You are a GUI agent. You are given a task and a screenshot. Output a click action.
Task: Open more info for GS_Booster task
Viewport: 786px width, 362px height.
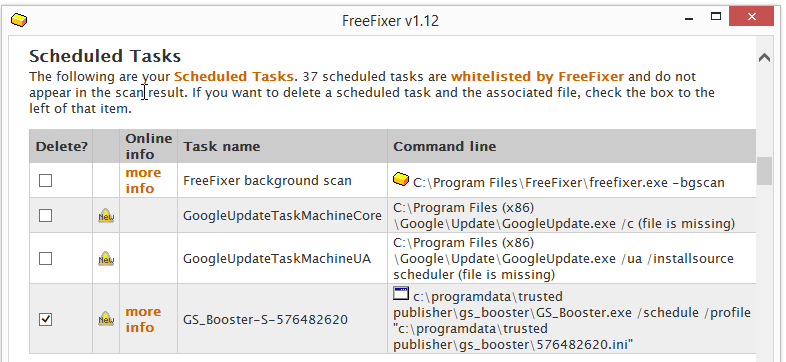[x=143, y=319]
